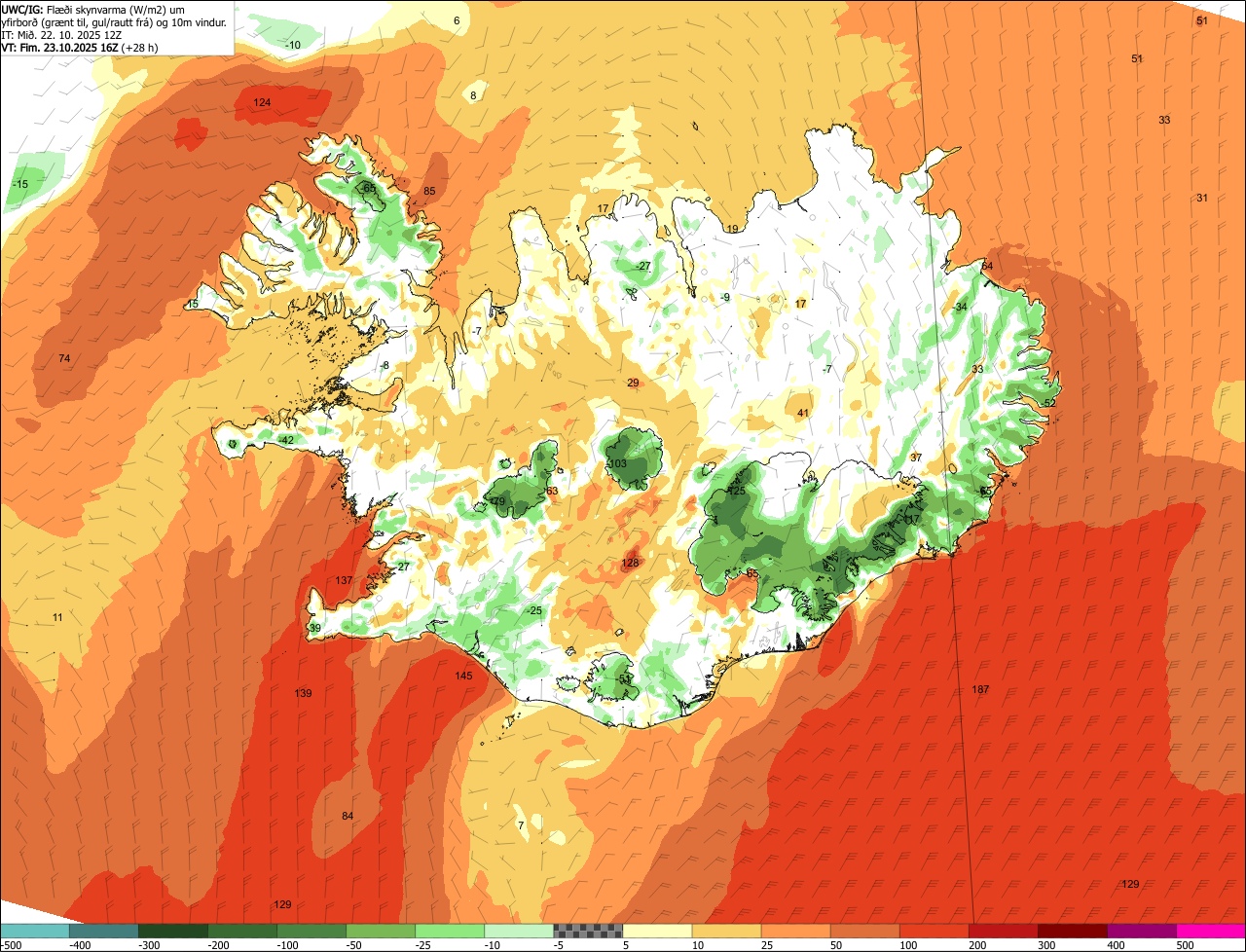The image size is (1246, 952).
Task: Select the 400 to 500 purple legend swatch
Action: [1141, 931]
